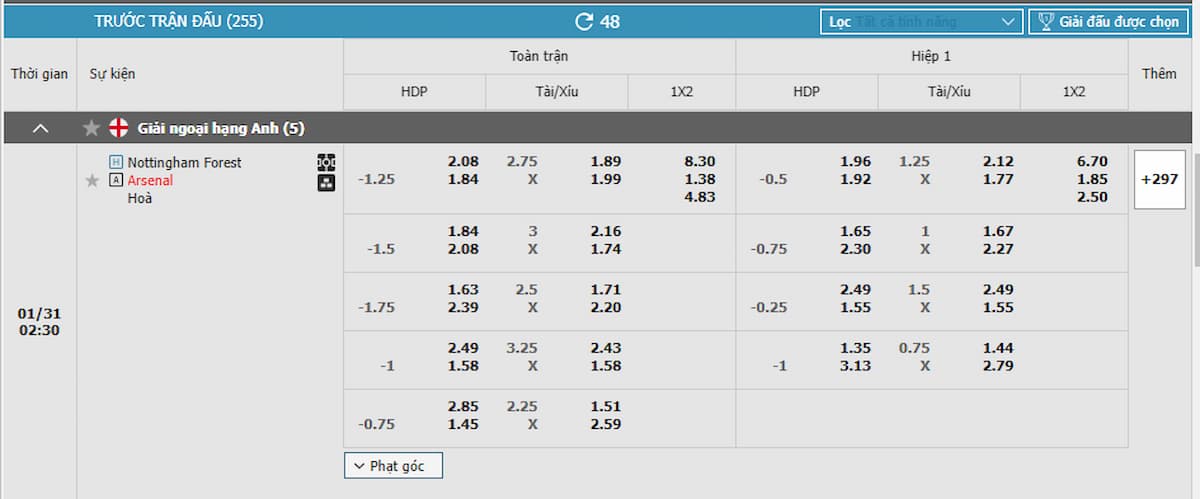Open the Lọc filter dropdown

pos(922,21)
